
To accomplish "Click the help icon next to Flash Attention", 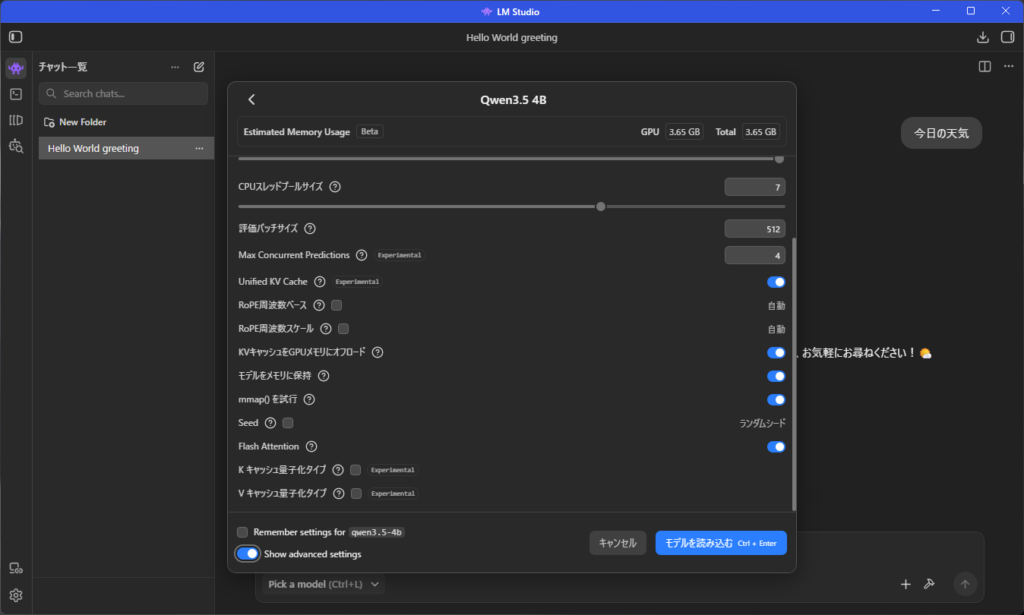I will pos(311,446).
